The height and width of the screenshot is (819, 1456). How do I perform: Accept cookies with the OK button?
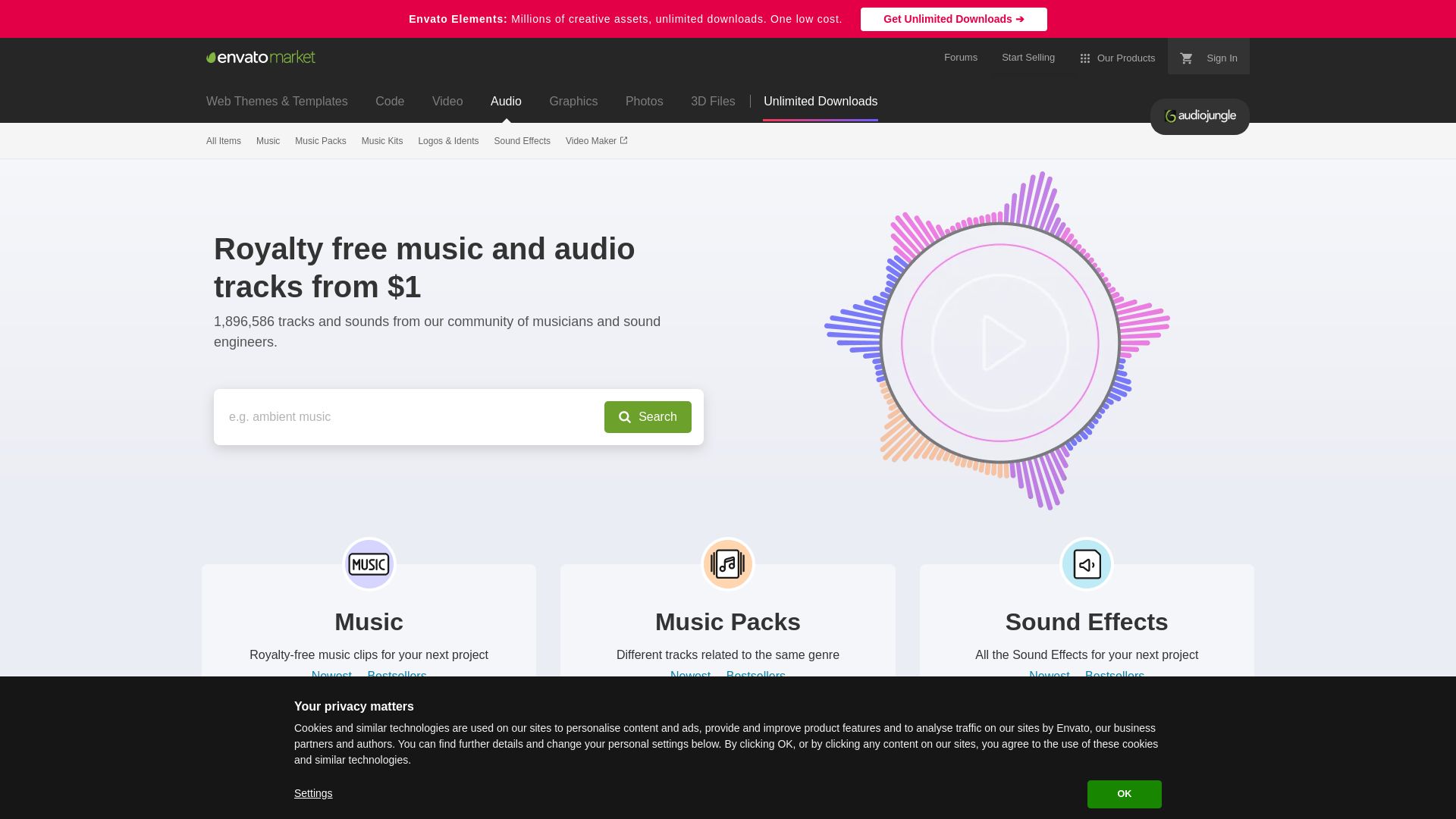1125,794
